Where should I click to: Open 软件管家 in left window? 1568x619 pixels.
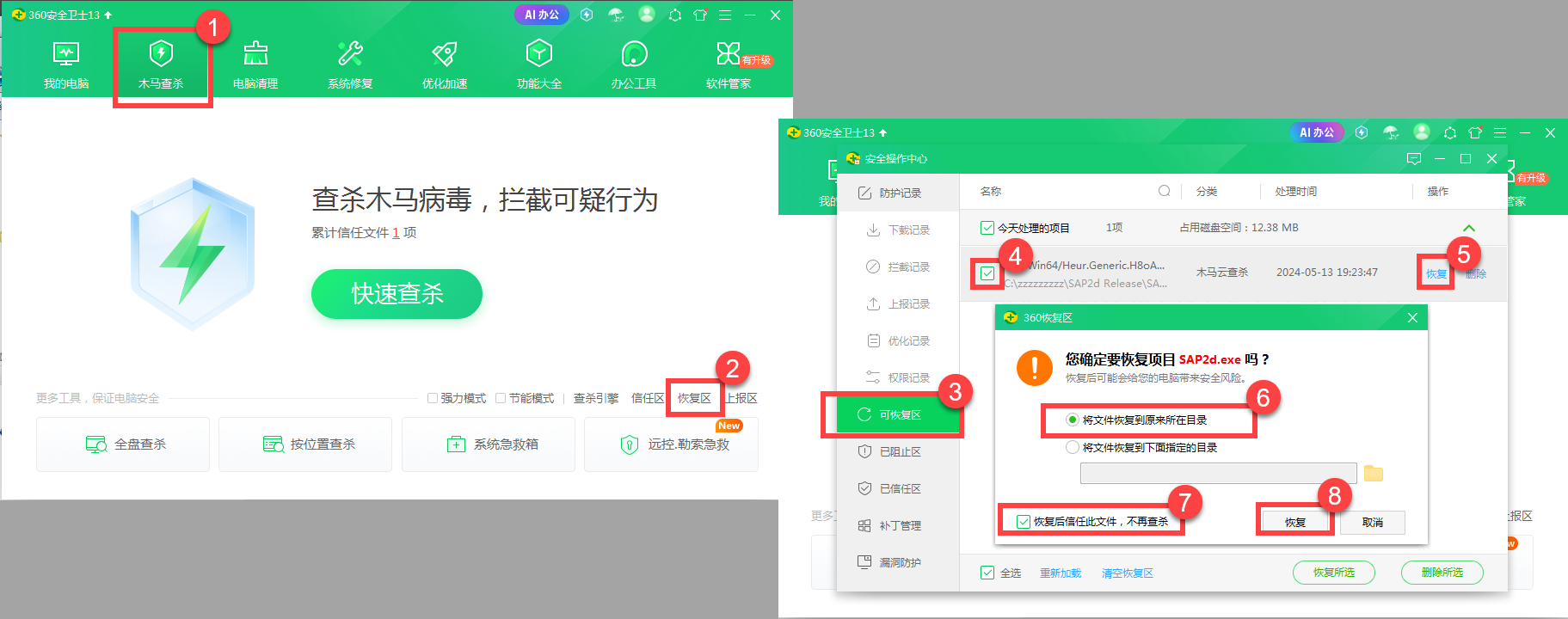coord(729,65)
